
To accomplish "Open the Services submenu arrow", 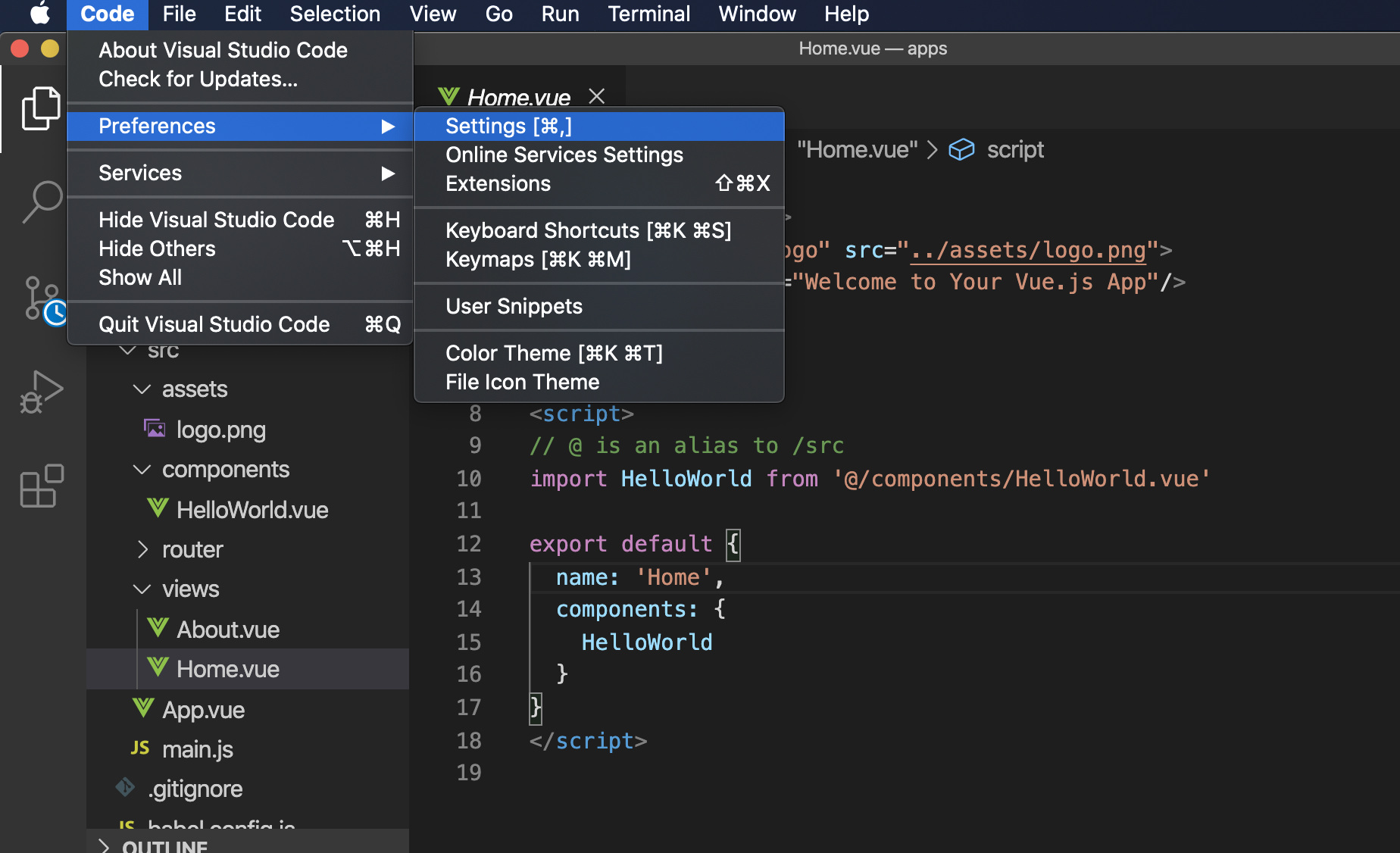I will (x=389, y=173).
